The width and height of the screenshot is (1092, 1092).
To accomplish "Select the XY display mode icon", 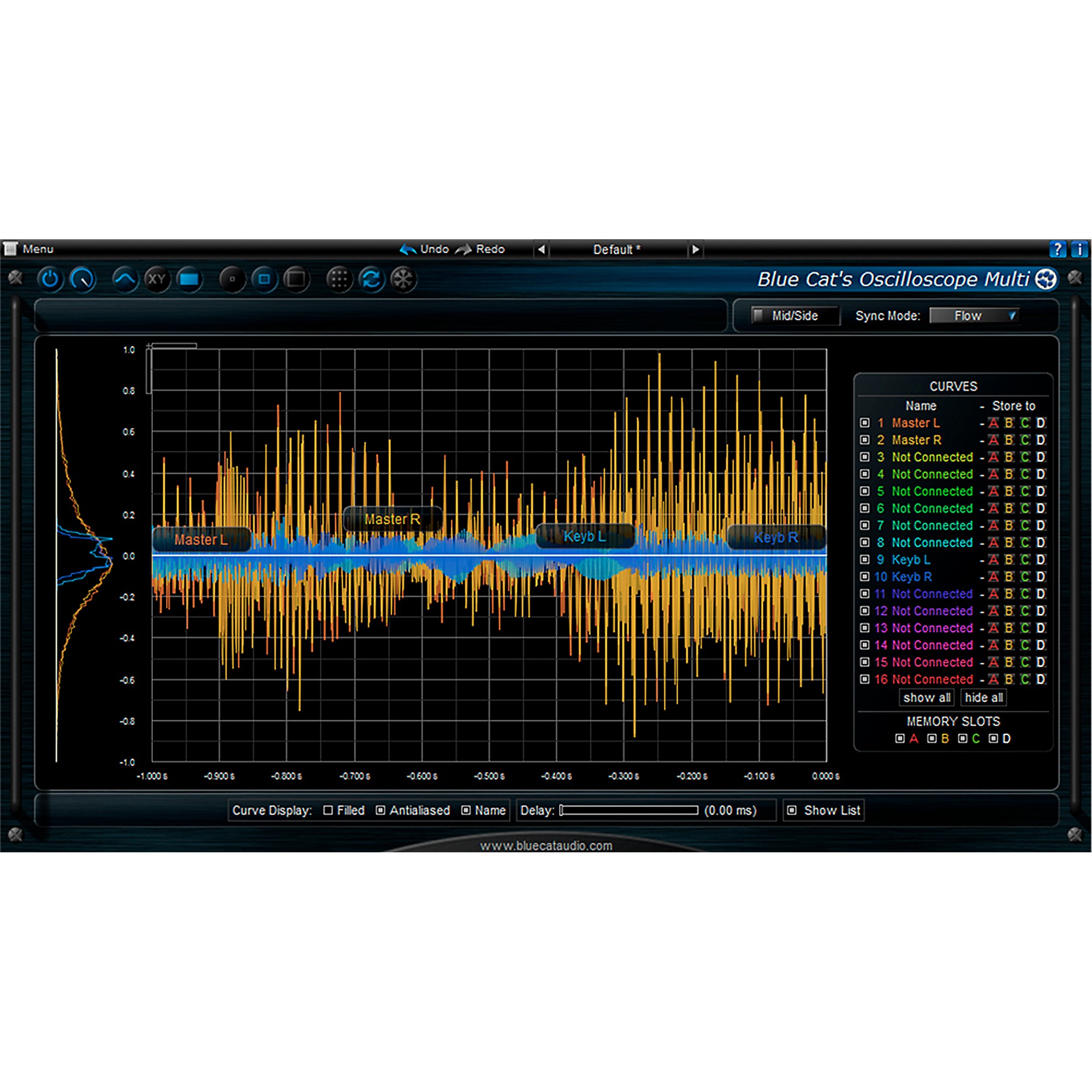I will click(158, 279).
